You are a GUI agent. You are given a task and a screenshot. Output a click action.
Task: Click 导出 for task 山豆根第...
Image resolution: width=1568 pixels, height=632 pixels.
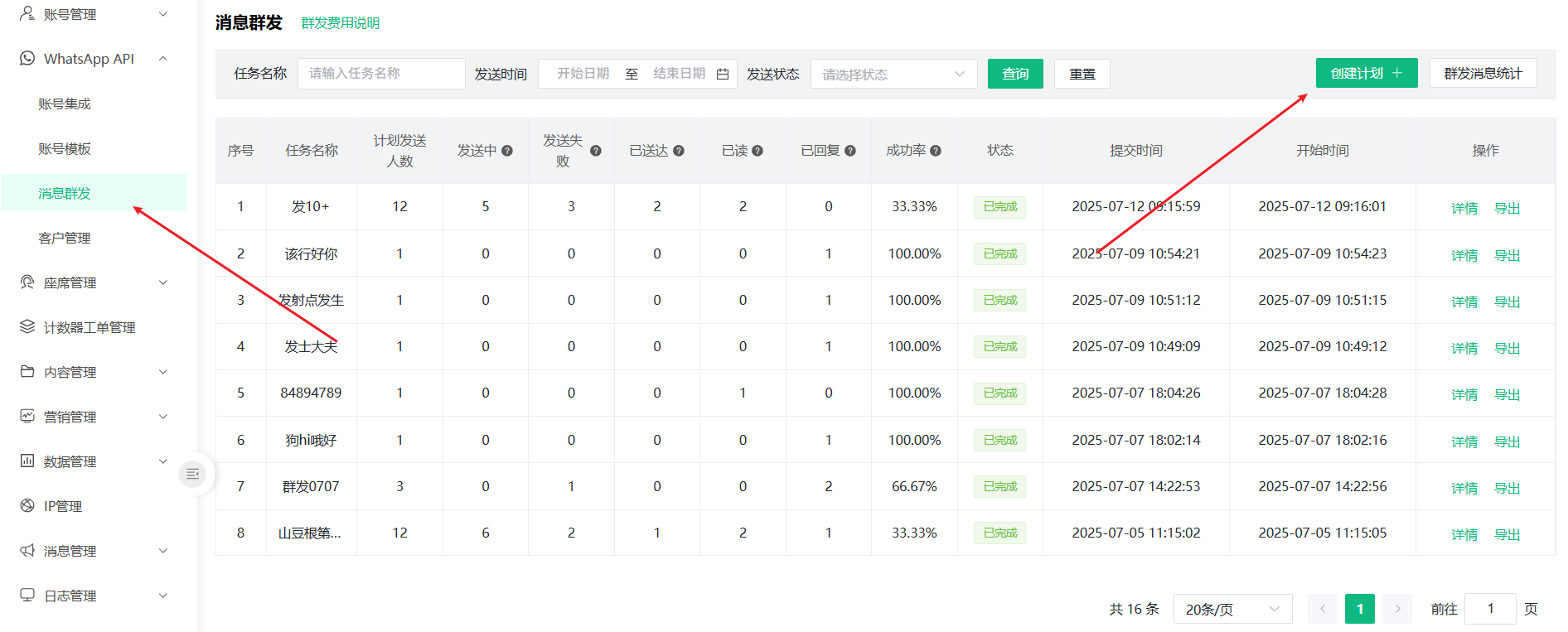pos(1507,534)
